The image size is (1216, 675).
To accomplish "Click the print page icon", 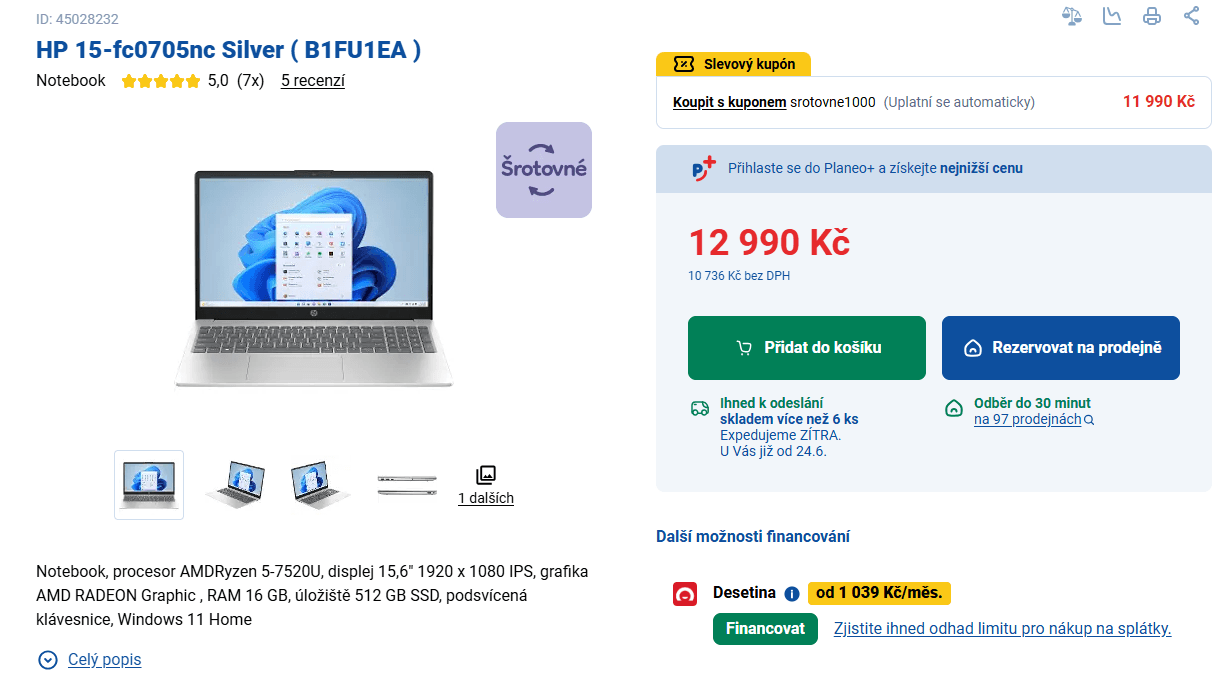I will (x=1152, y=16).
